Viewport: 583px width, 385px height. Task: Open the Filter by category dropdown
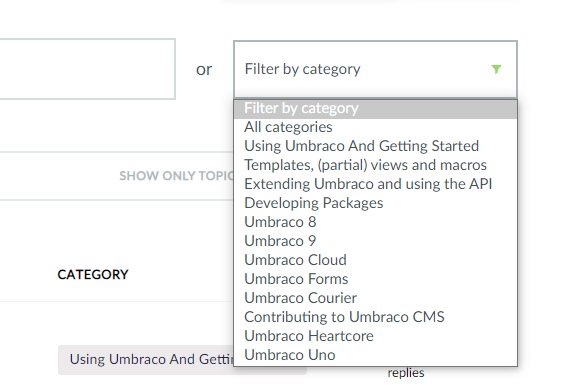coord(375,69)
